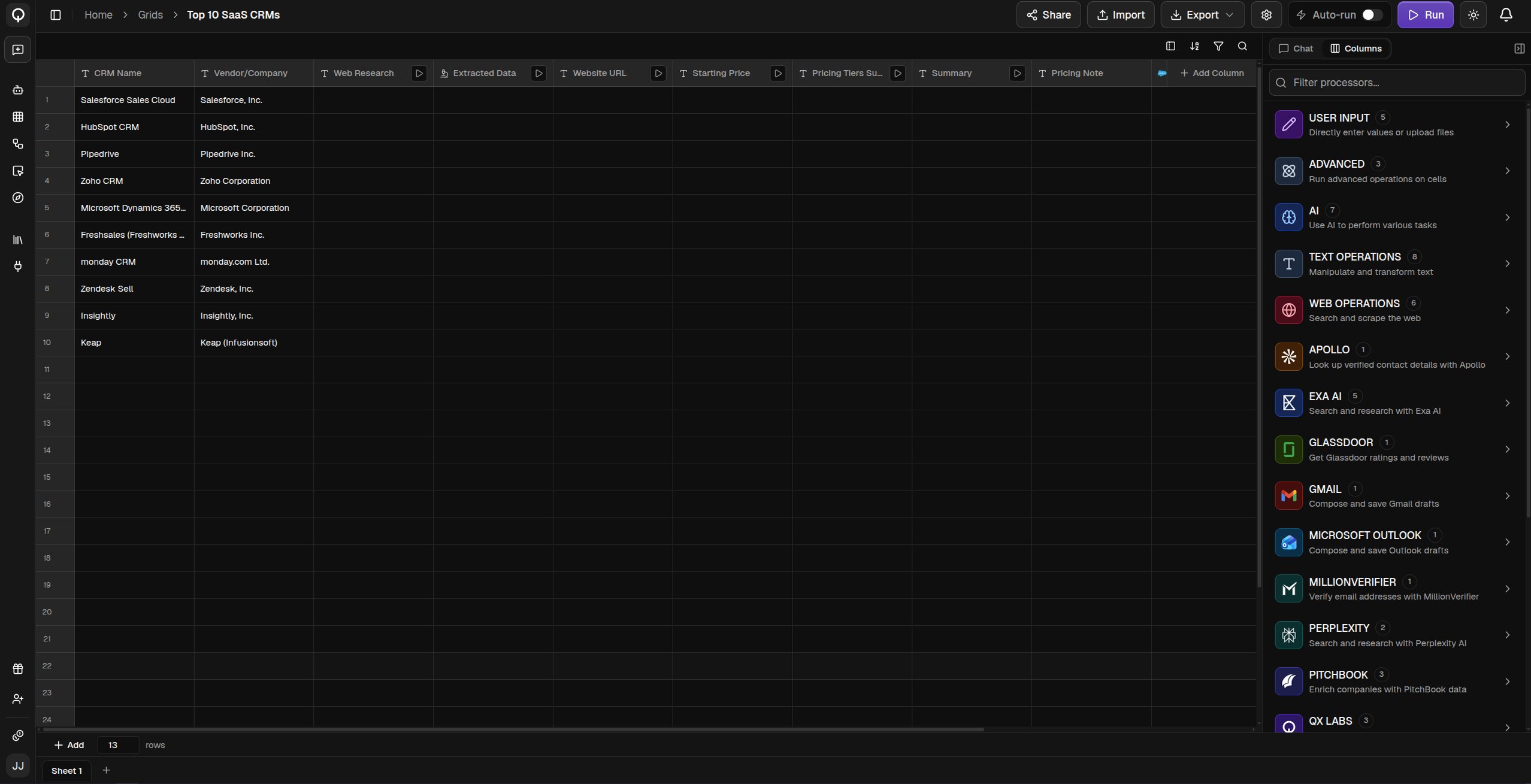Open the workflow shapes icon in sidebar

tap(18, 144)
